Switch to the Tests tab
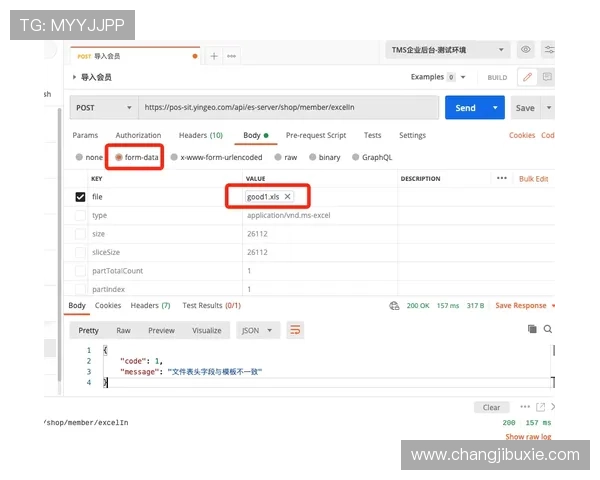The height and width of the screenshot is (480, 600). point(372,135)
